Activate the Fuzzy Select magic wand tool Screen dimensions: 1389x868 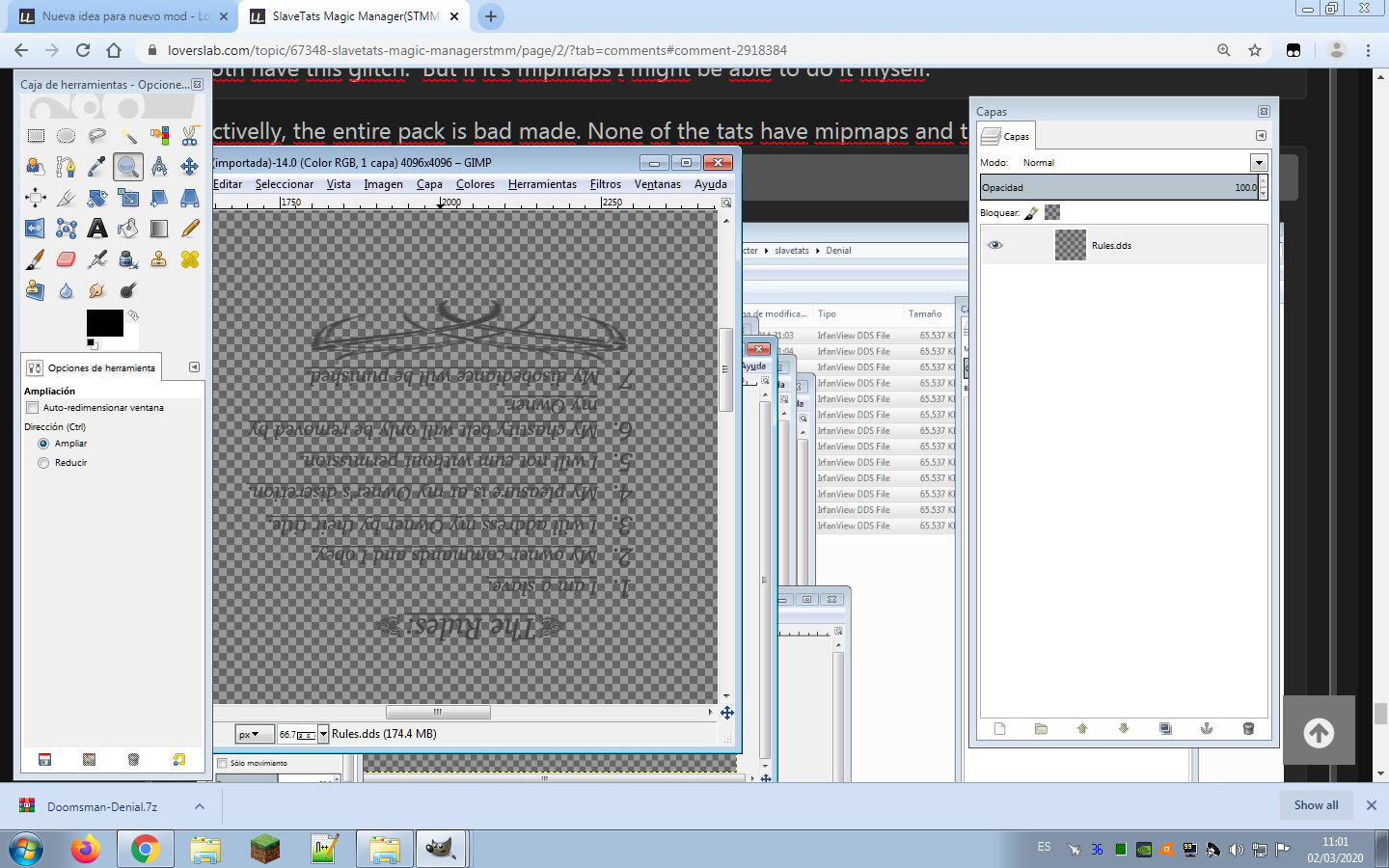pyautogui.click(x=128, y=136)
